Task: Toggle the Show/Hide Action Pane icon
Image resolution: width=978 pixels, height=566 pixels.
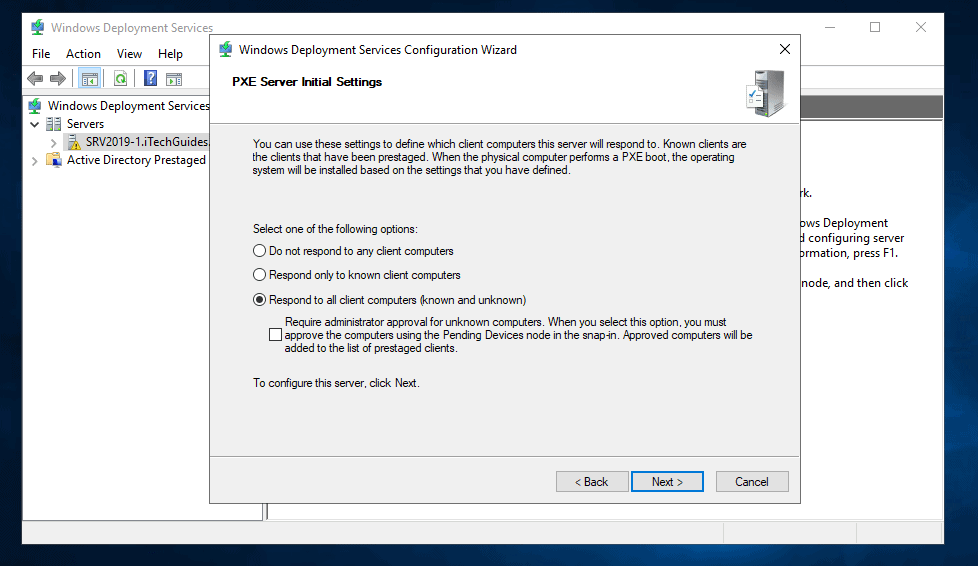Action: [174, 79]
